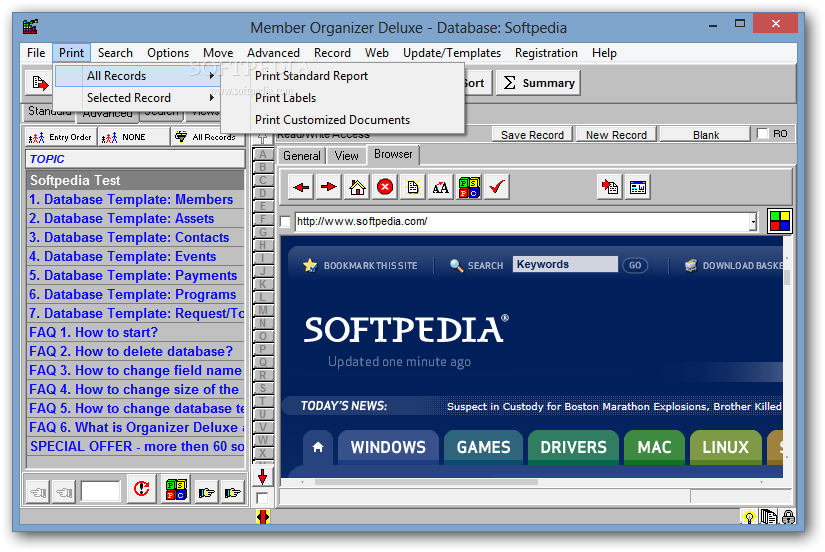Screen dimensions: 825x552
Task: Open the Registration menu
Action: (x=546, y=53)
